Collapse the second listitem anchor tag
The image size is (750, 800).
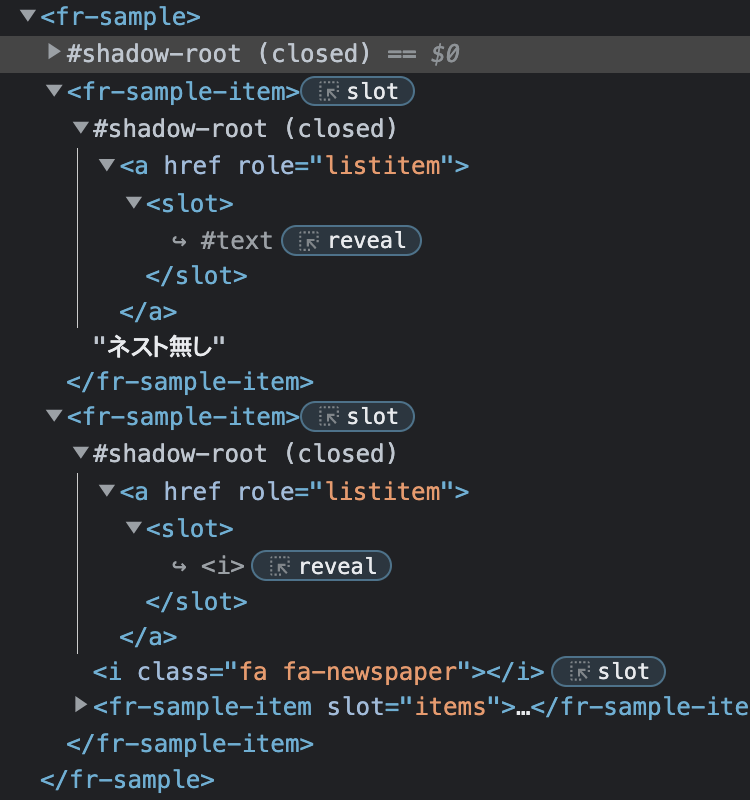[x=107, y=490]
